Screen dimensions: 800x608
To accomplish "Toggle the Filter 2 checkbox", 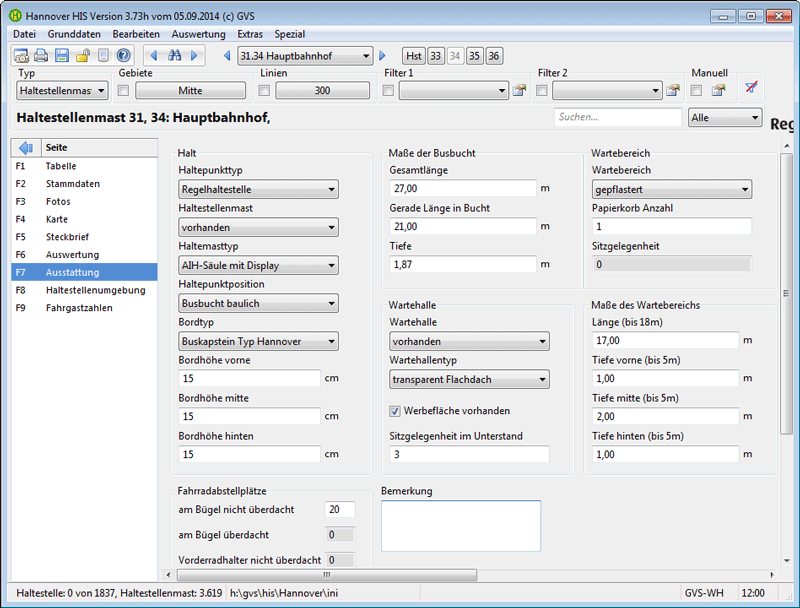I will click(542, 90).
